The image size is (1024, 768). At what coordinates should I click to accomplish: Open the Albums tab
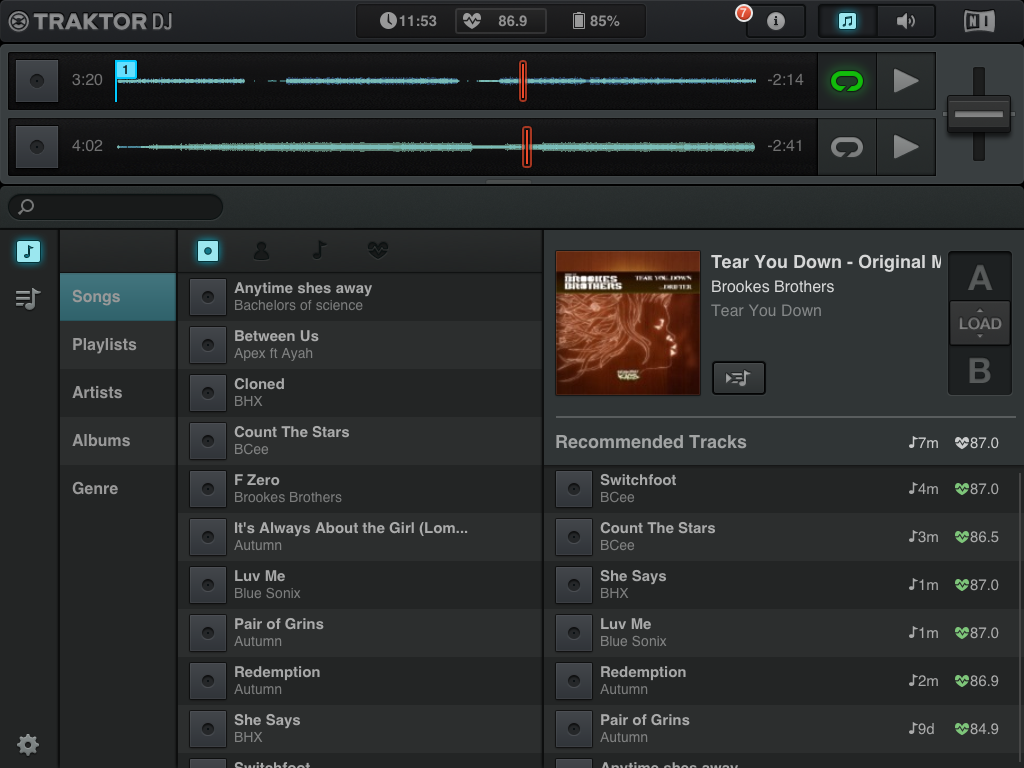coord(118,441)
